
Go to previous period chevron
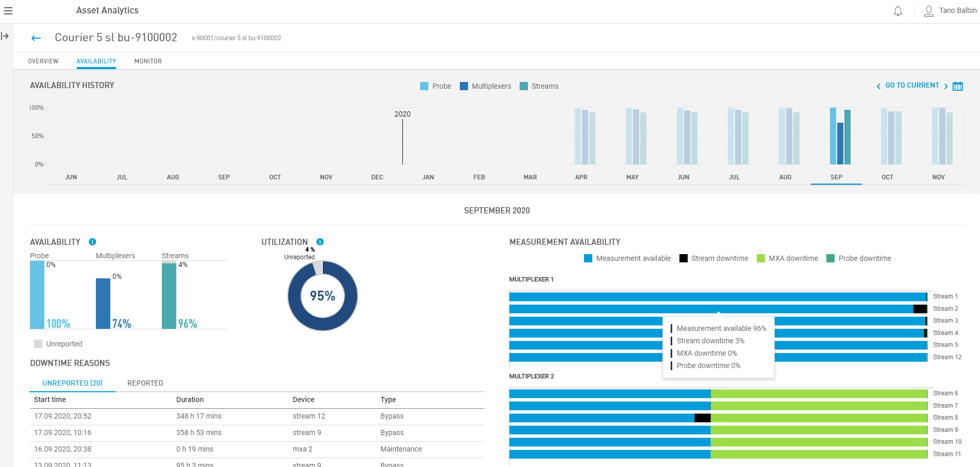click(x=878, y=86)
